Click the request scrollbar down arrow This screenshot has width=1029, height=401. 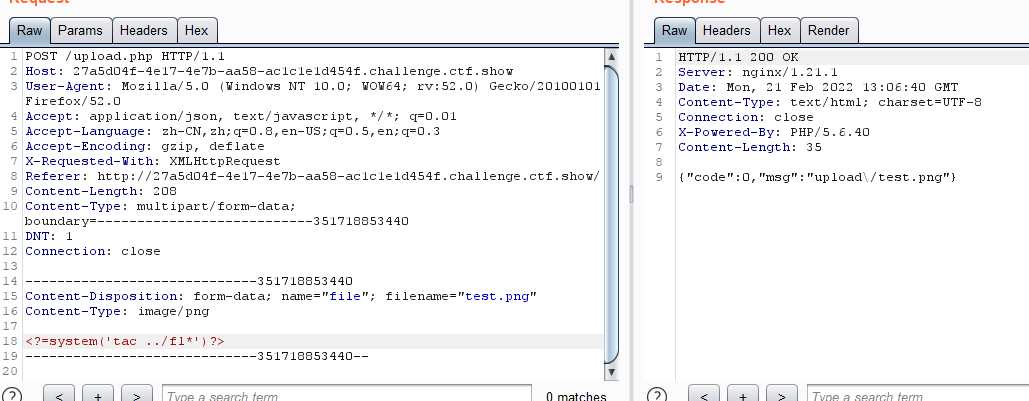[x=612, y=372]
